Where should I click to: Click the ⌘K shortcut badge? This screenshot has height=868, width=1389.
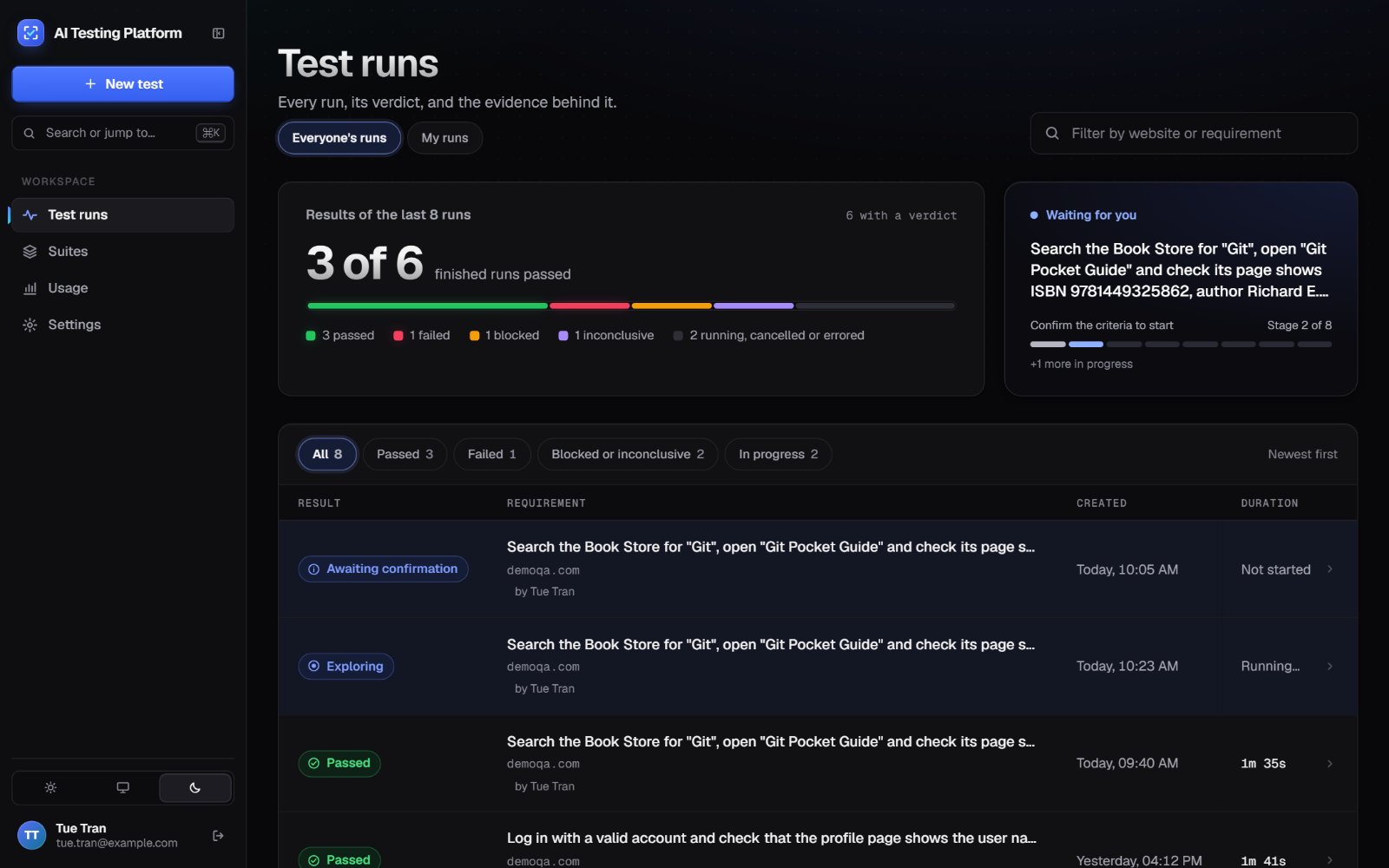(211, 133)
